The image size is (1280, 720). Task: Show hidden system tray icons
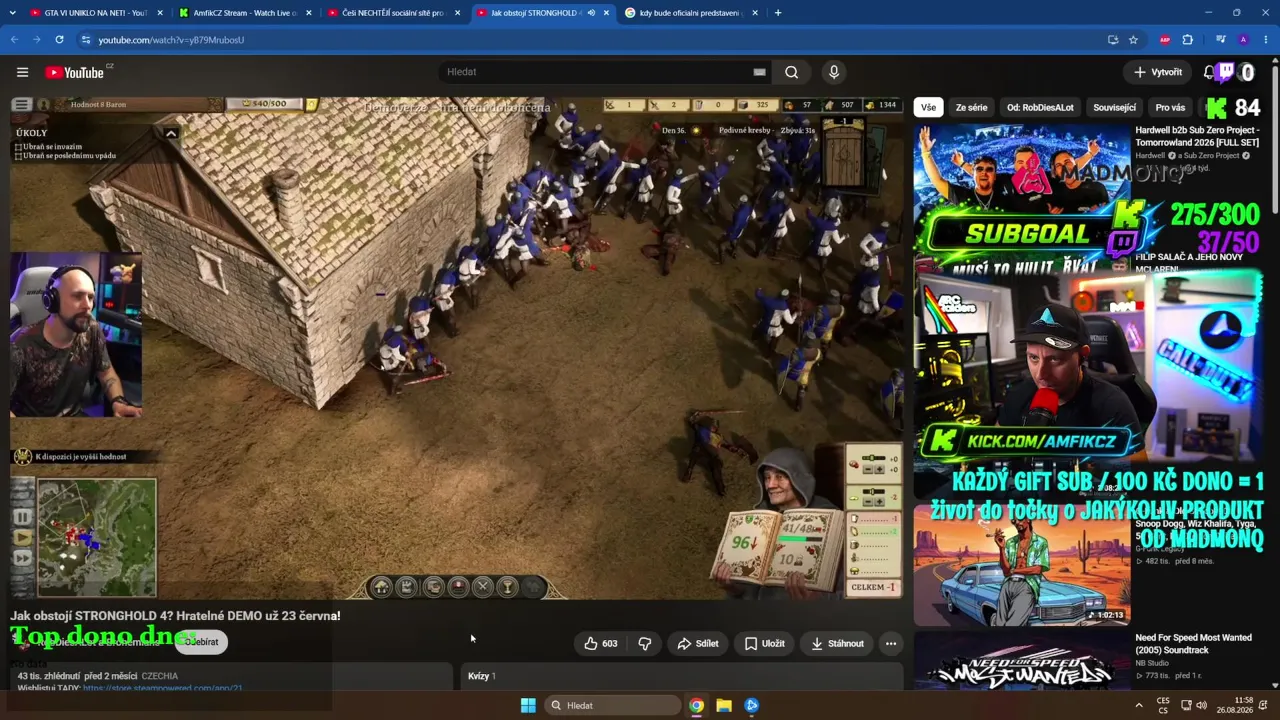point(1138,705)
